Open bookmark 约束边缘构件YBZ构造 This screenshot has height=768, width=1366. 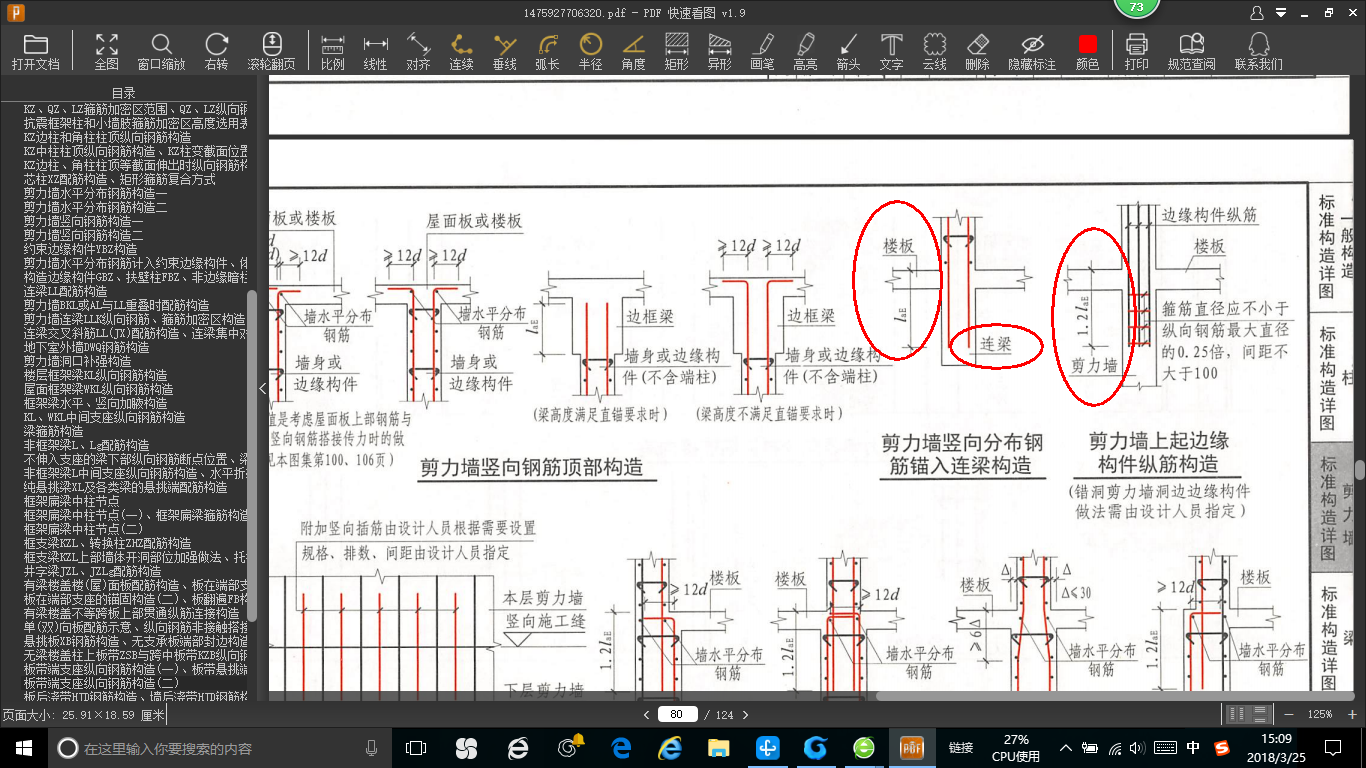[x=80, y=248]
